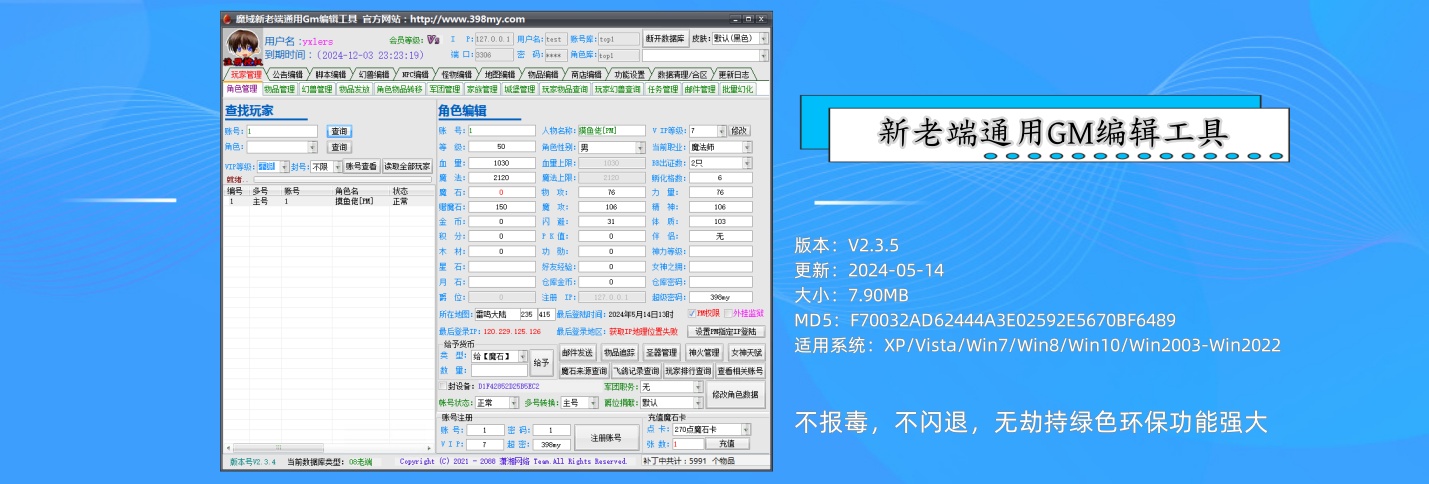Viewport: 1429px width, 484px height.
Task: Click the VIP member level badge
Action: point(433,40)
